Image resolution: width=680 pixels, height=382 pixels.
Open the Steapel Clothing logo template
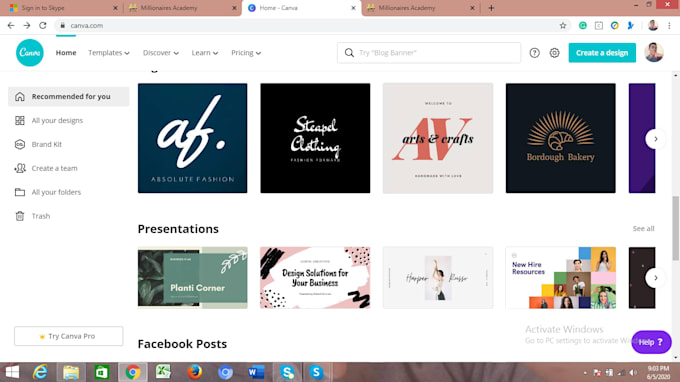tap(315, 138)
